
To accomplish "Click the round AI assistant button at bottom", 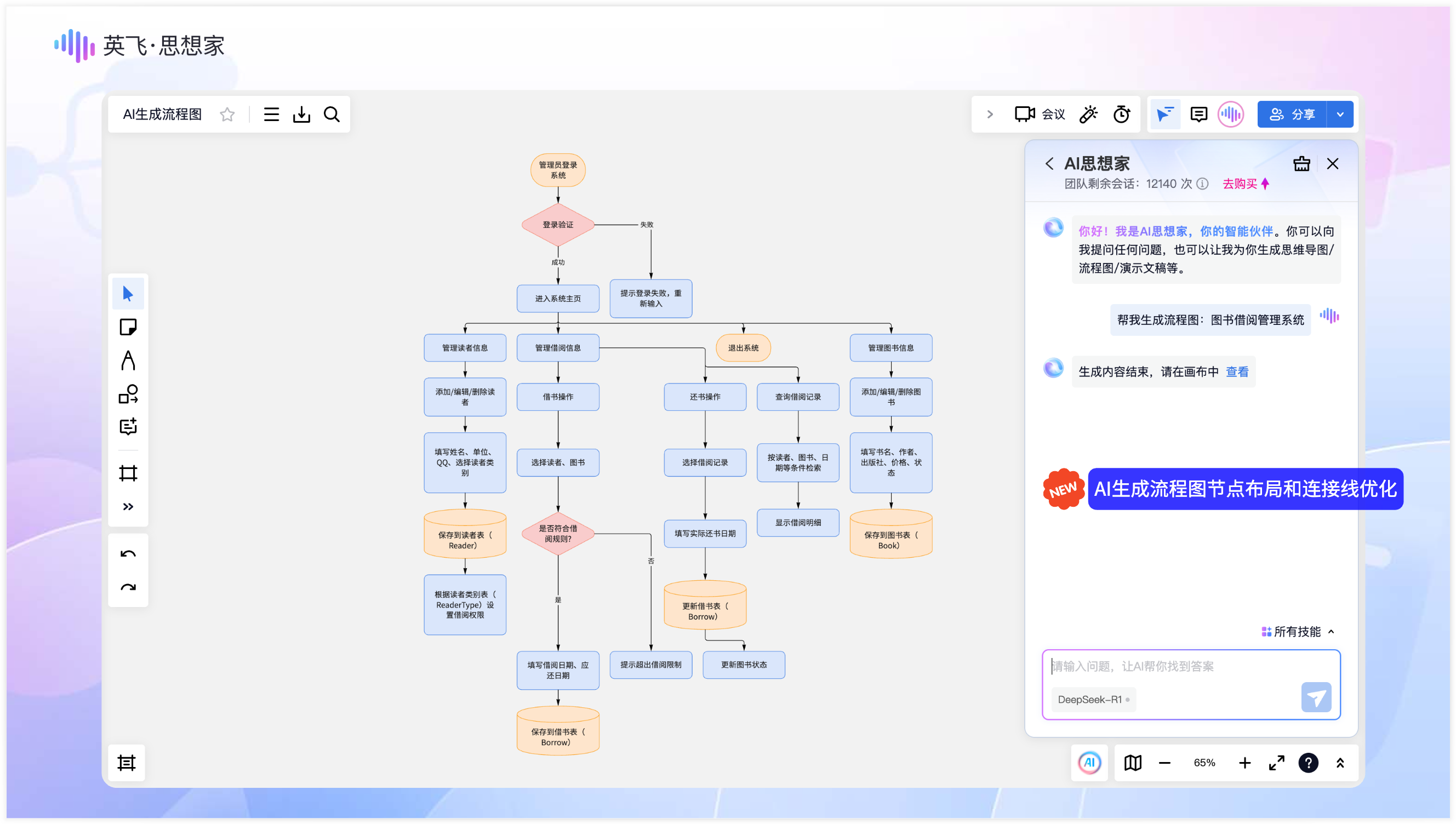I will [x=1089, y=763].
